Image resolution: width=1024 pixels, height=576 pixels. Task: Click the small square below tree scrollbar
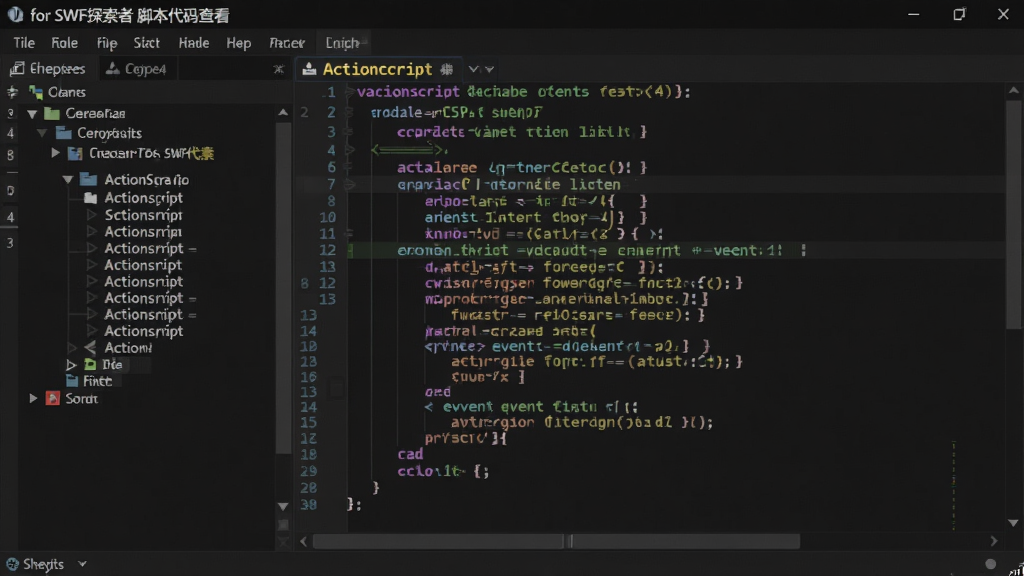tap(283, 524)
